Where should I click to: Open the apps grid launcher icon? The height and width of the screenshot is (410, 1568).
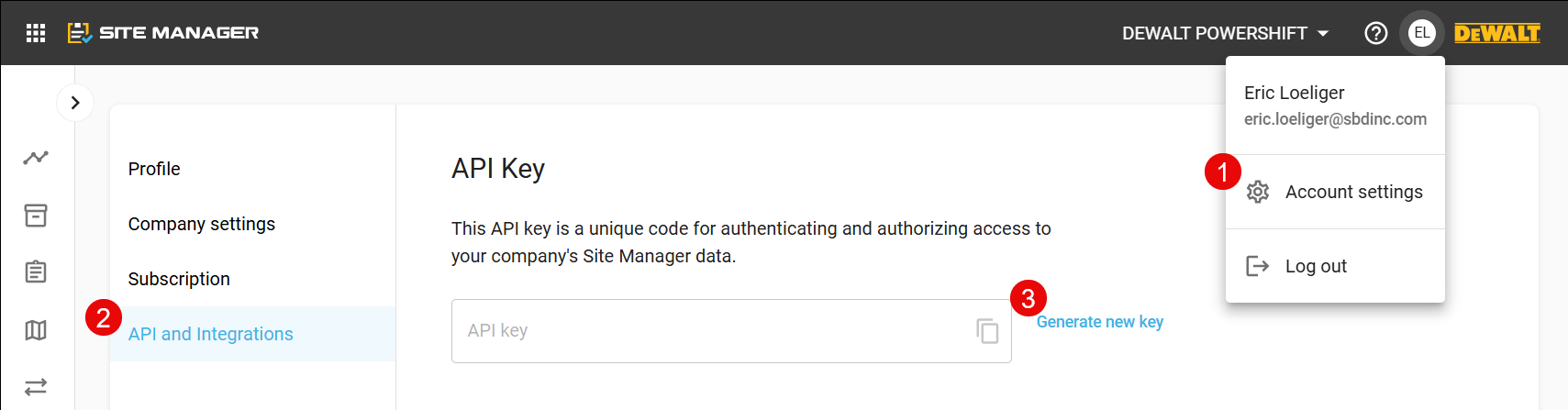tap(36, 33)
